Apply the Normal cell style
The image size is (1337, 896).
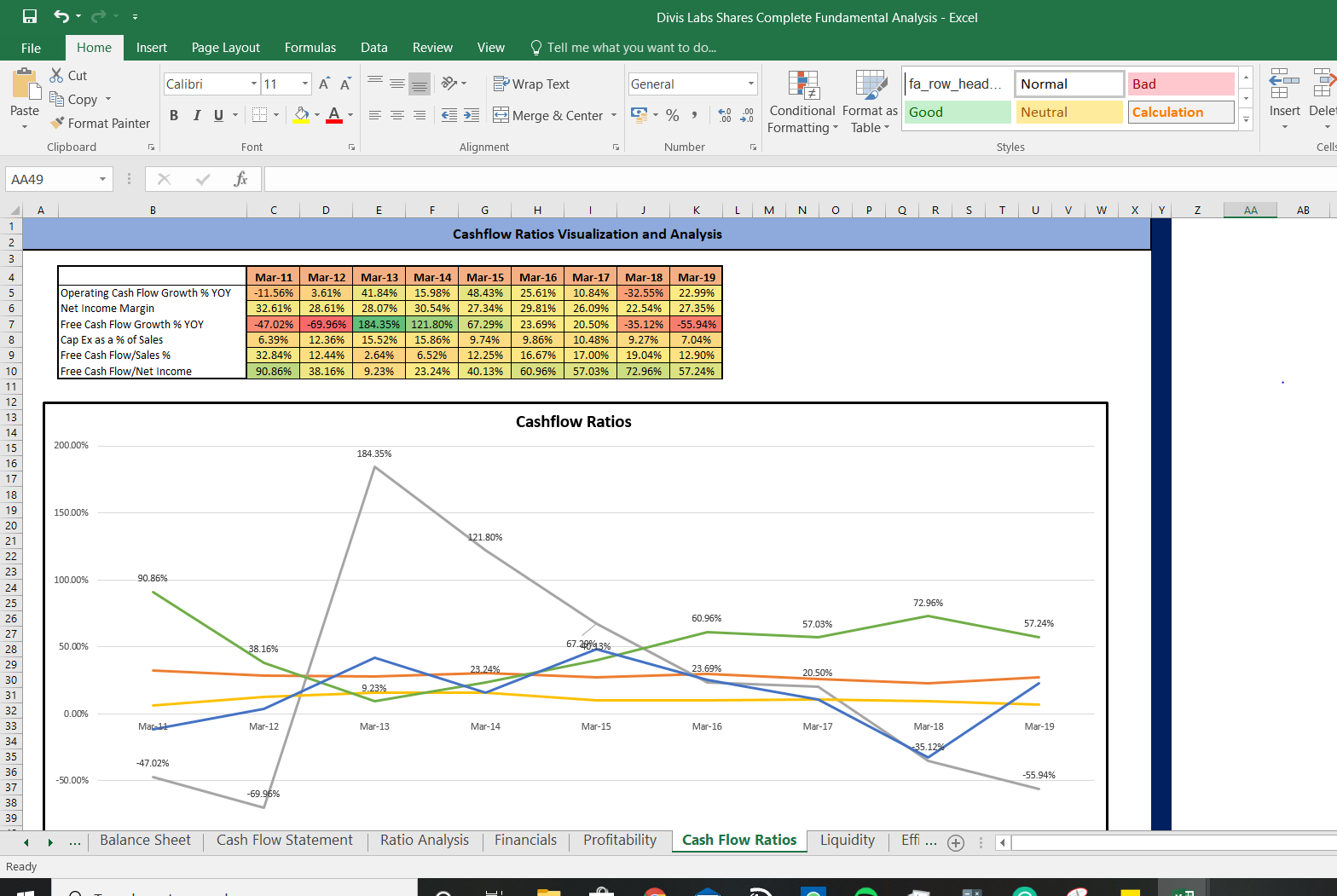pos(1069,84)
